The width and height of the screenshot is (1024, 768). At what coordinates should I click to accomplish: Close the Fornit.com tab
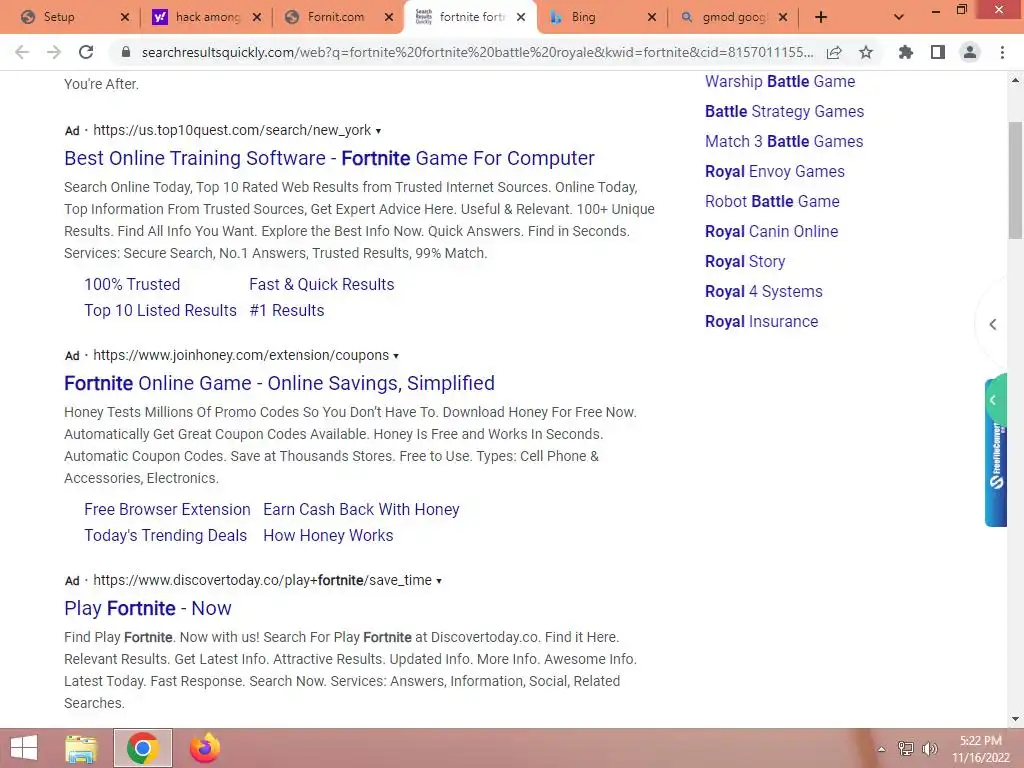click(x=389, y=18)
